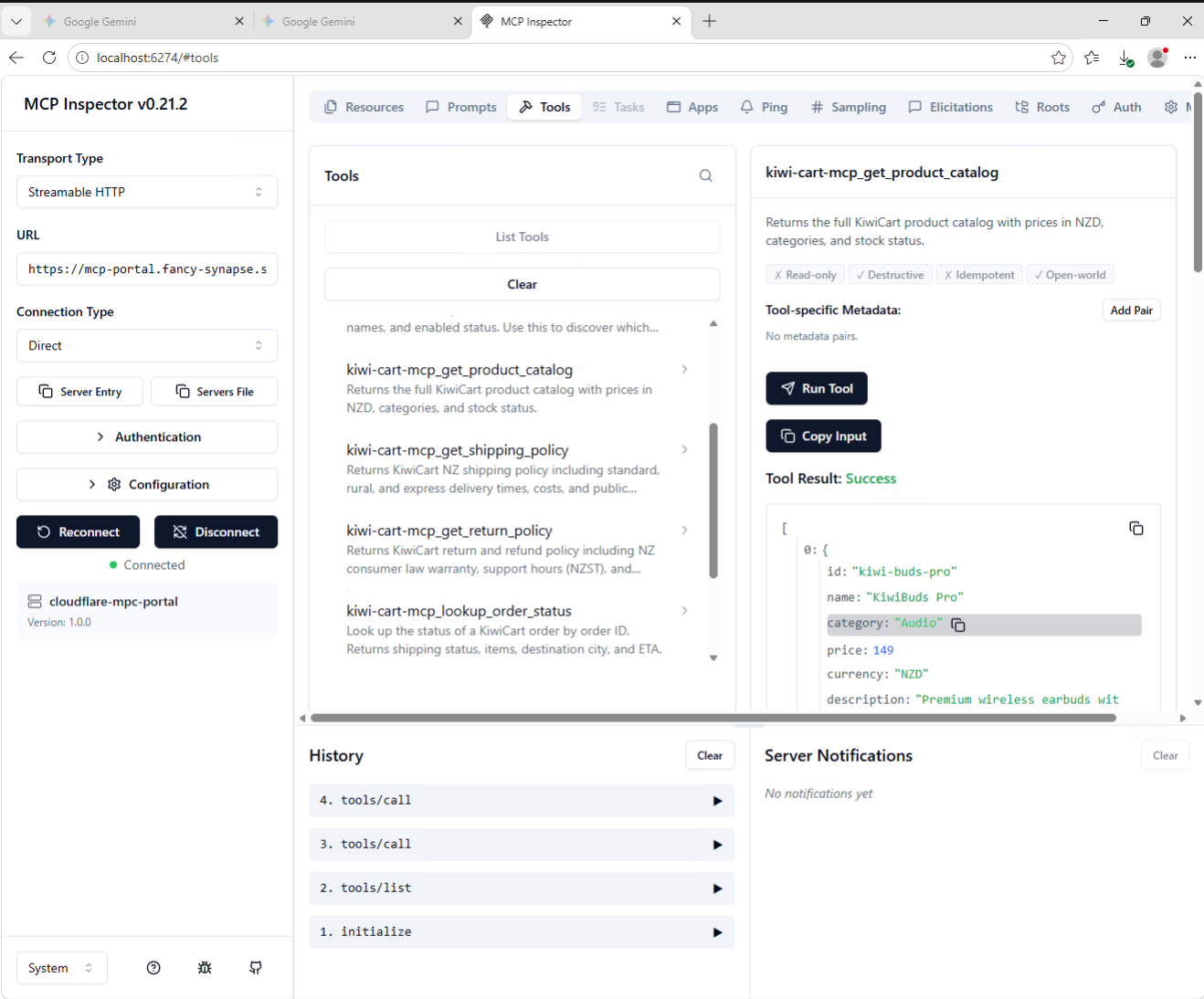Click the "cloudflare-mpc-portal" server name

tap(113, 601)
